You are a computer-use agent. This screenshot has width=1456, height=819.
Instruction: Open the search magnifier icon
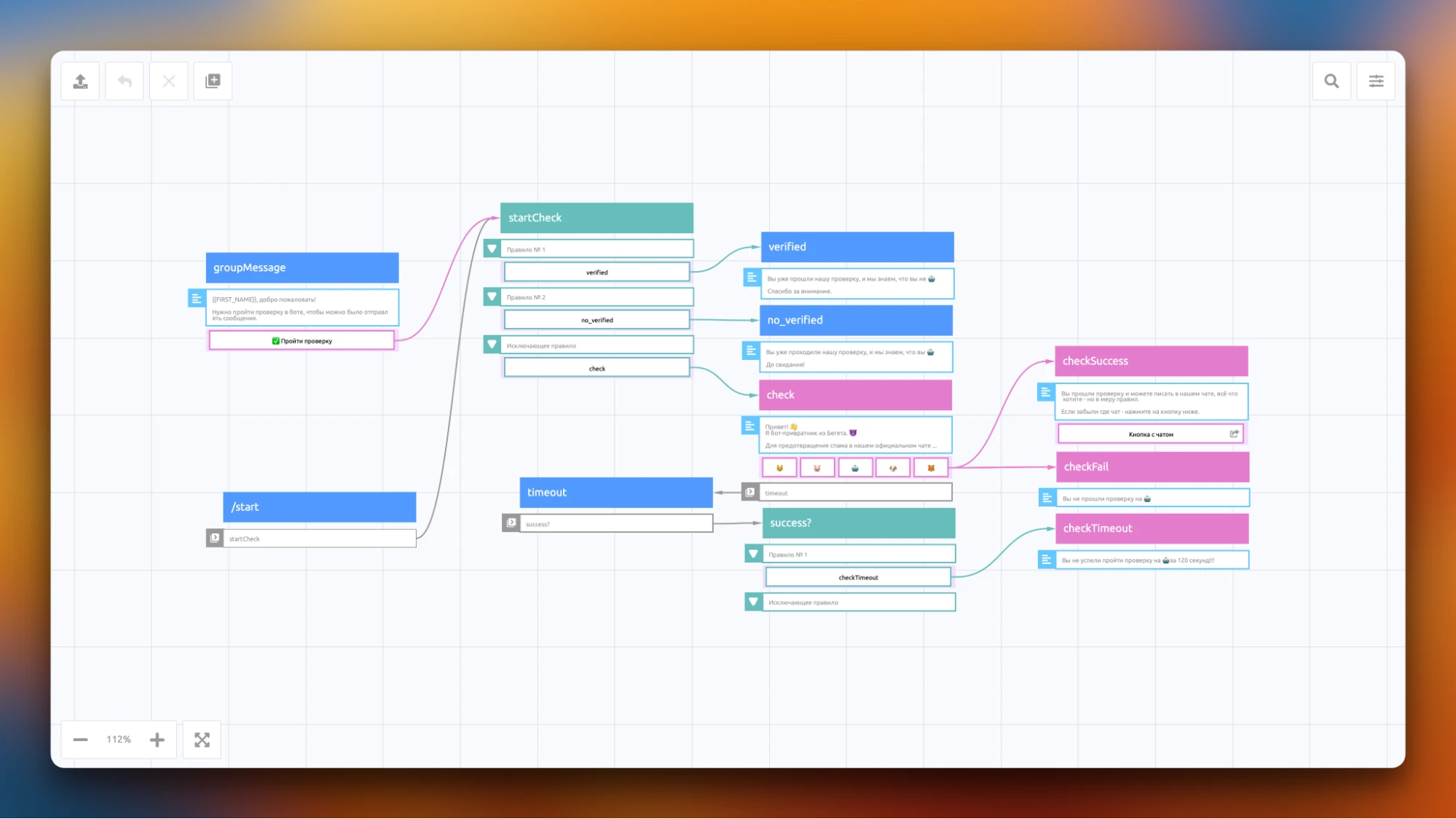point(1331,81)
